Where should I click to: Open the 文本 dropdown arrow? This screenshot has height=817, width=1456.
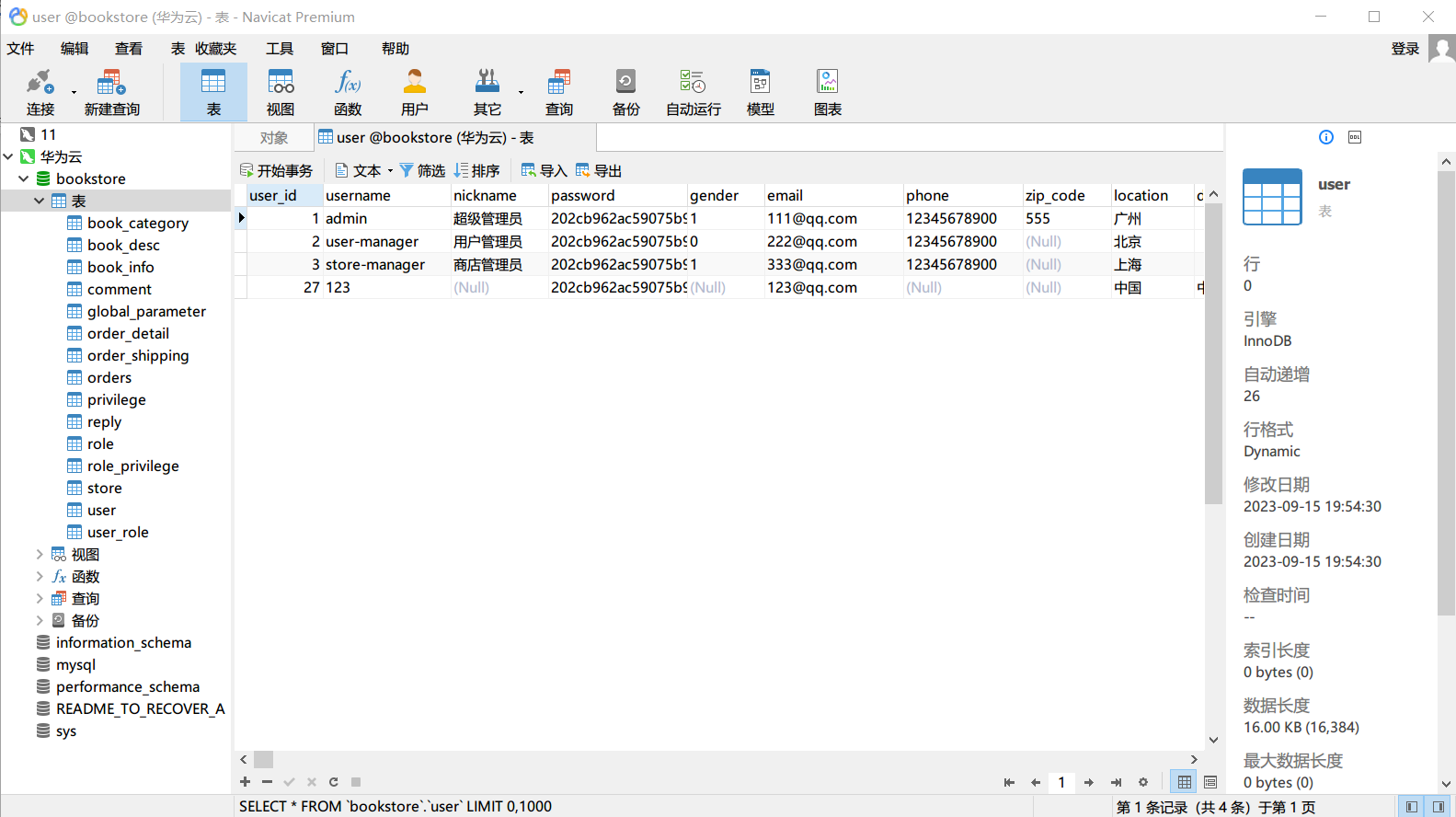[x=390, y=170]
